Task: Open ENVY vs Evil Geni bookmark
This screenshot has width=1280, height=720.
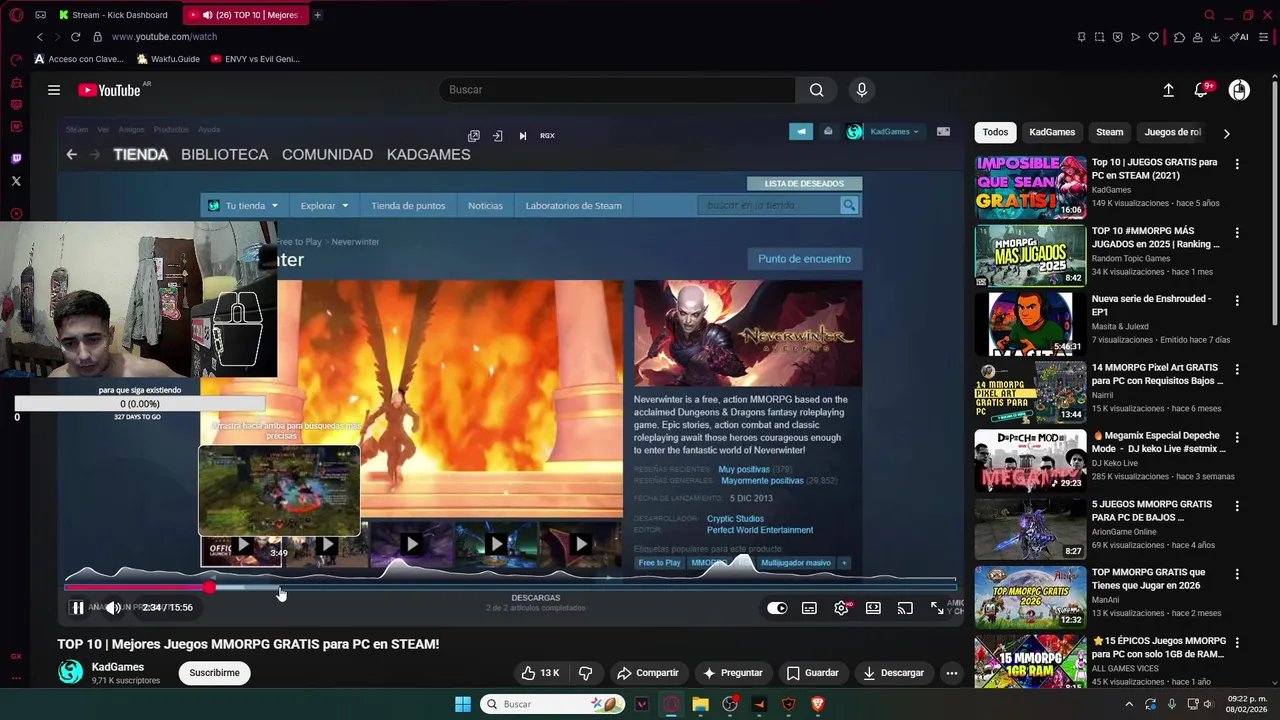Action: (x=255, y=59)
